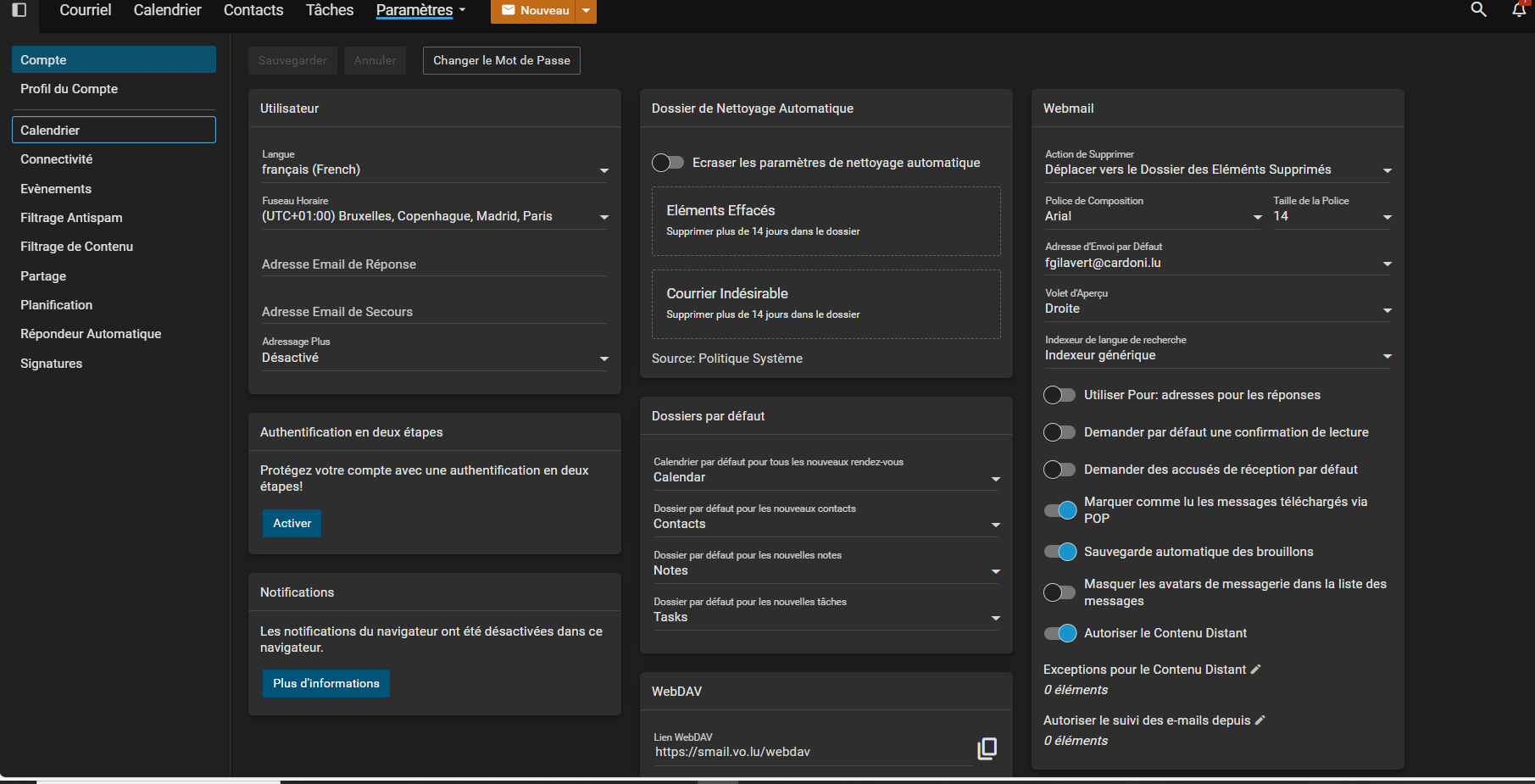Screen dimensions: 1535x784
Task: Edit Exceptions pour le Contenu Distant pencil
Action: pyautogui.click(x=1256, y=670)
